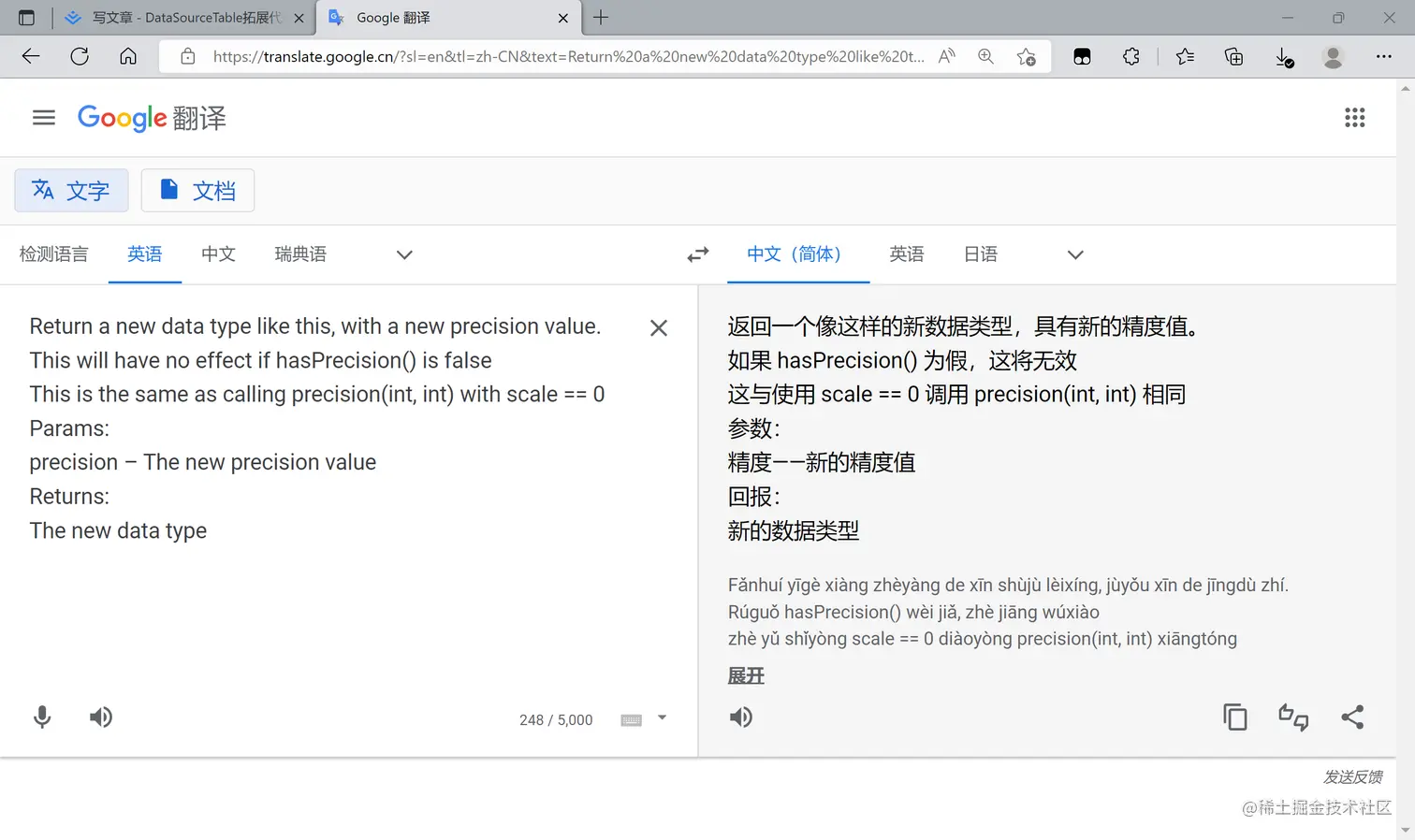1415x840 pixels.
Task: Select 瑞典语 as the source language
Action: pyautogui.click(x=300, y=254)
